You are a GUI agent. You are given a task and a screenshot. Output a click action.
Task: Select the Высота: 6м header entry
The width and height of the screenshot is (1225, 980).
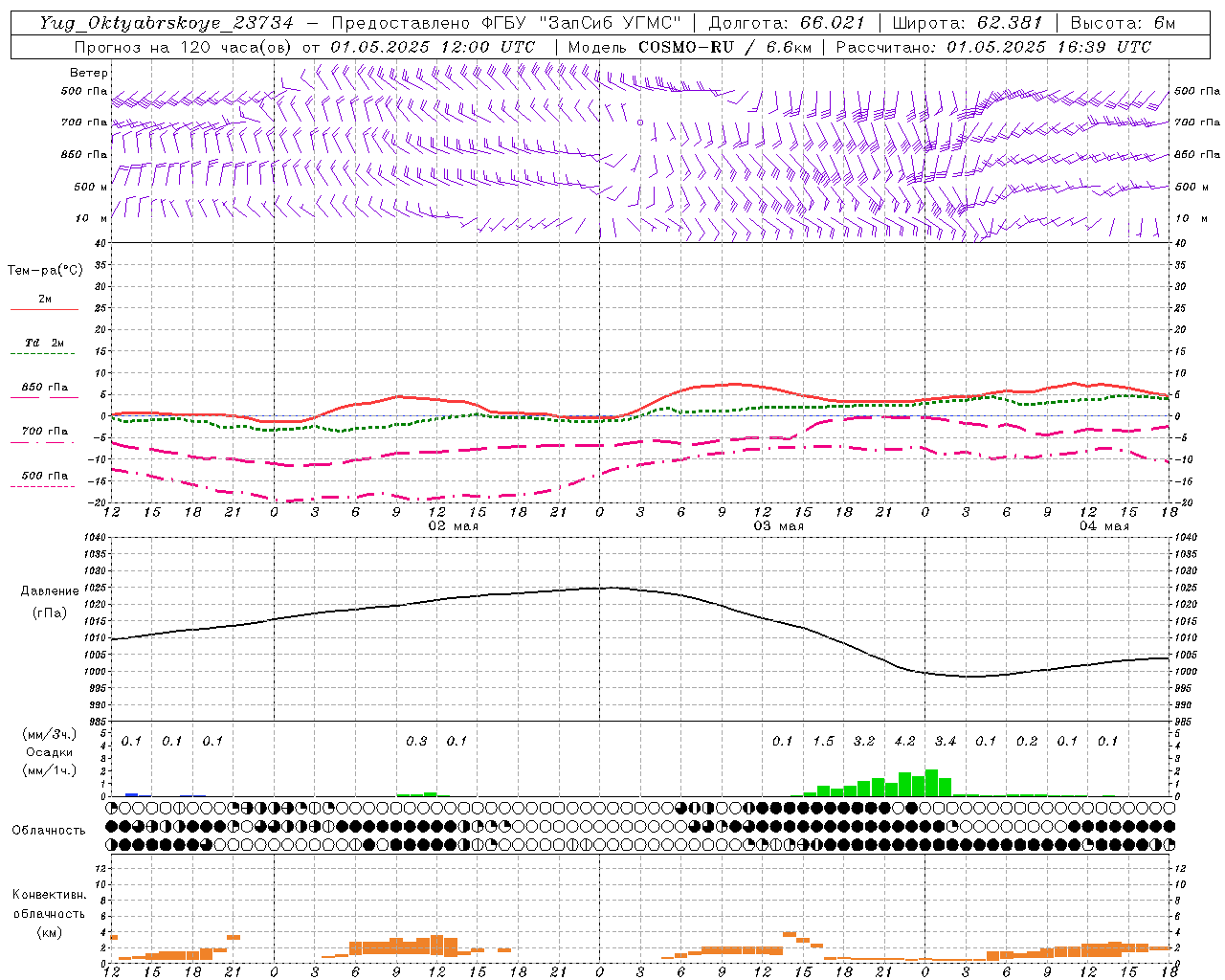point(1123,23)
